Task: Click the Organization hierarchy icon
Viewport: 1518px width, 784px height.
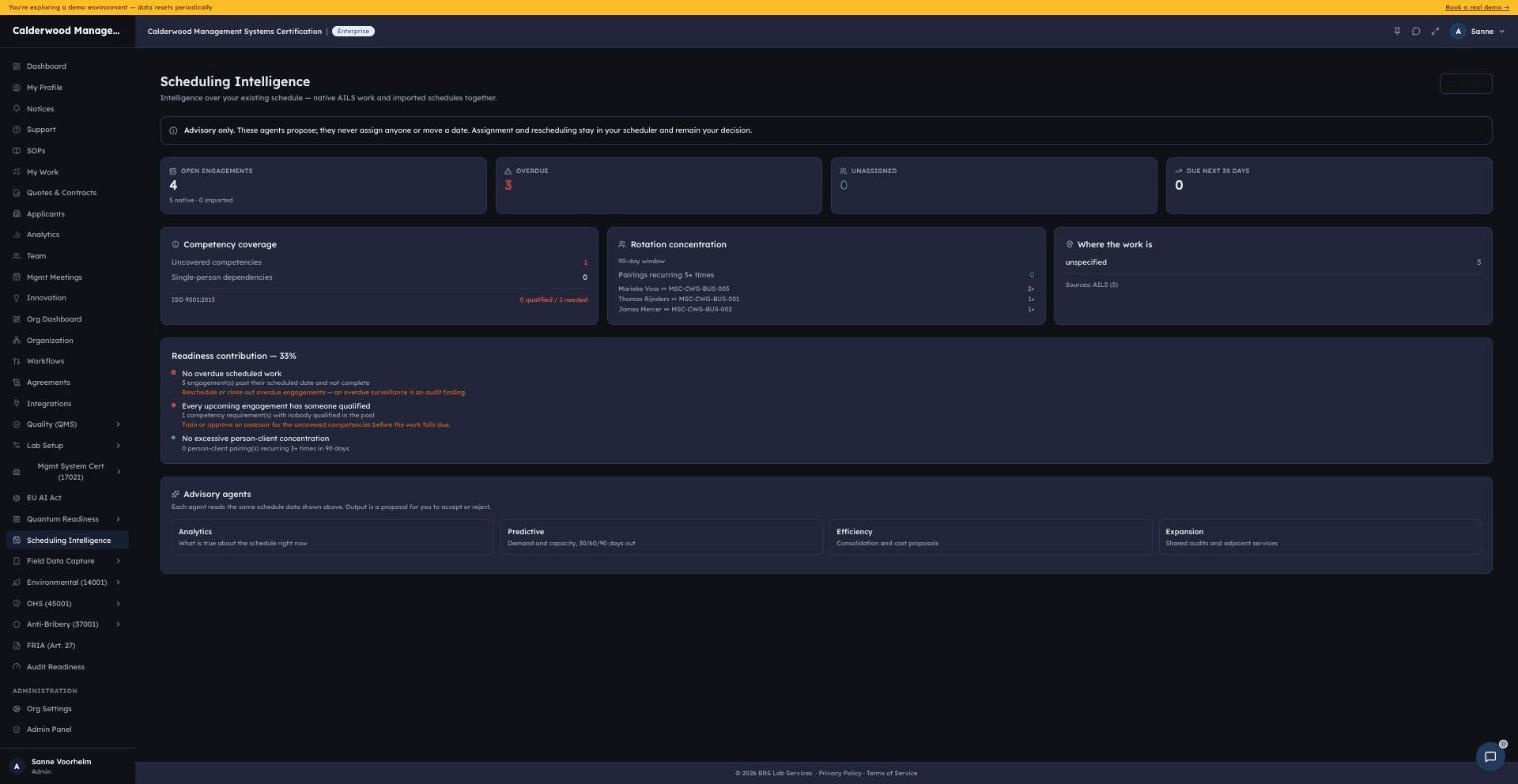Action: 17,340
